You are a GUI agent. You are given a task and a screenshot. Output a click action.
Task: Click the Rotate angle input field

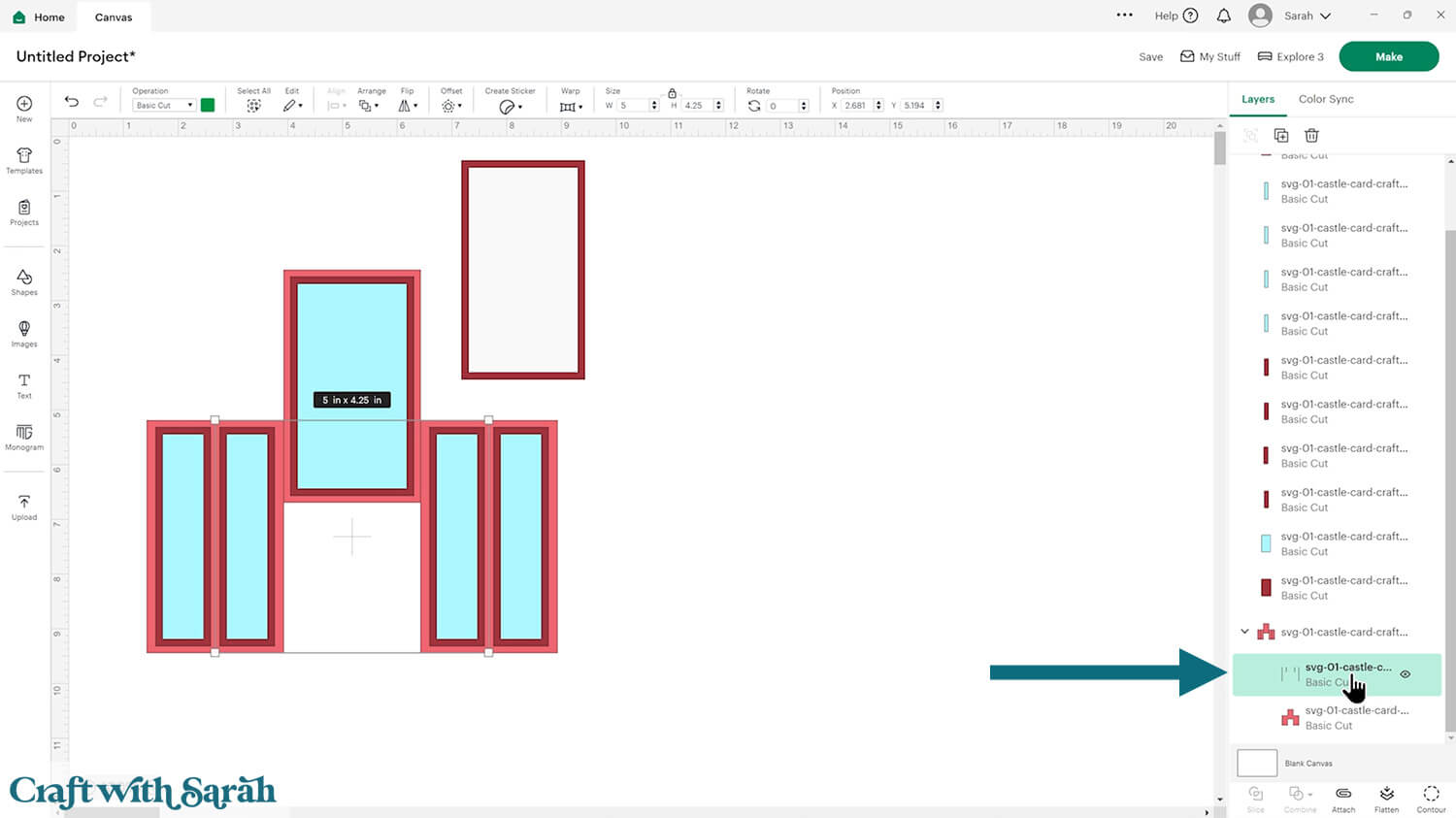(782, 106)
